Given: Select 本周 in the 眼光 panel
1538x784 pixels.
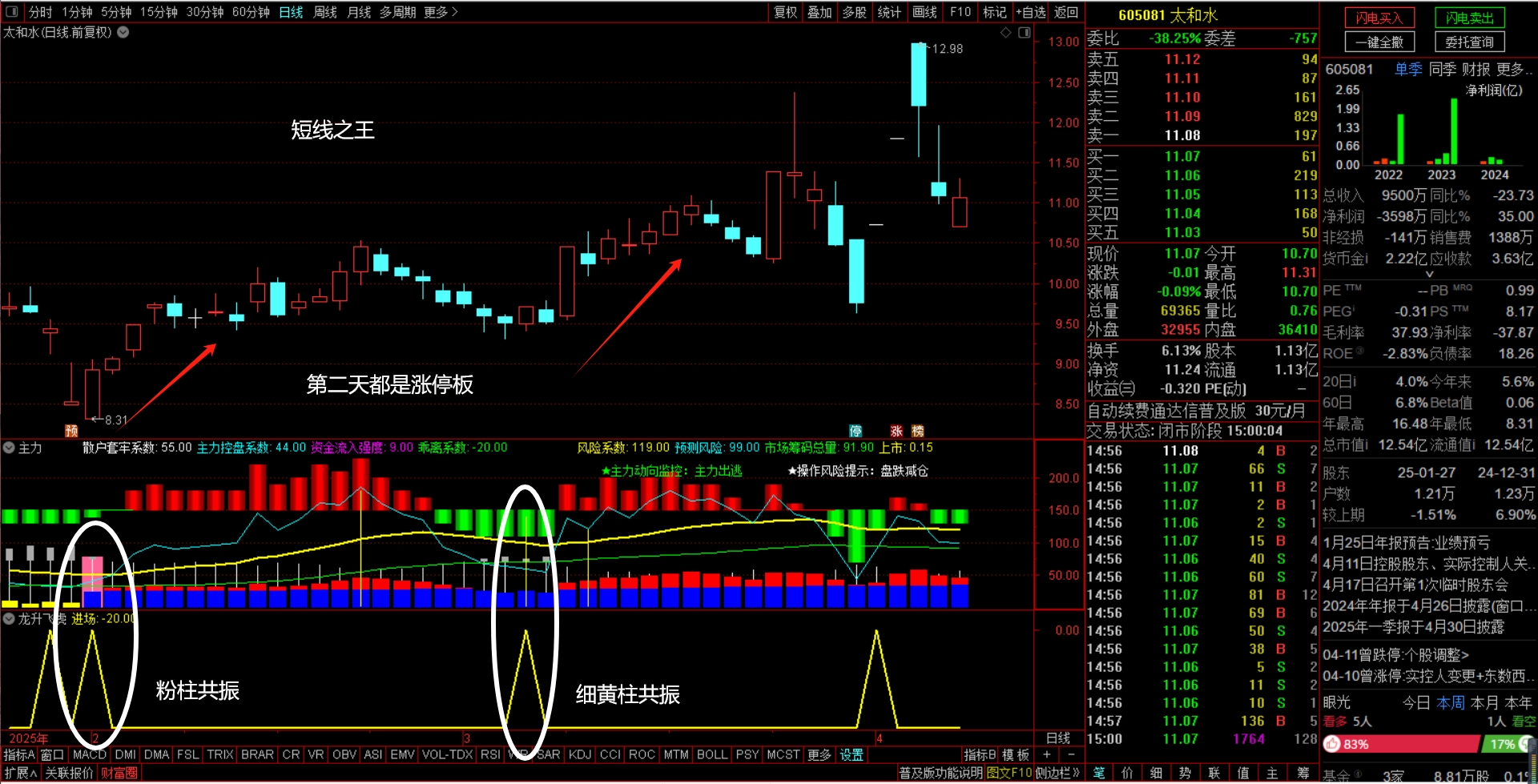Looking at the screenshot, I should [x=1451, y=702].
